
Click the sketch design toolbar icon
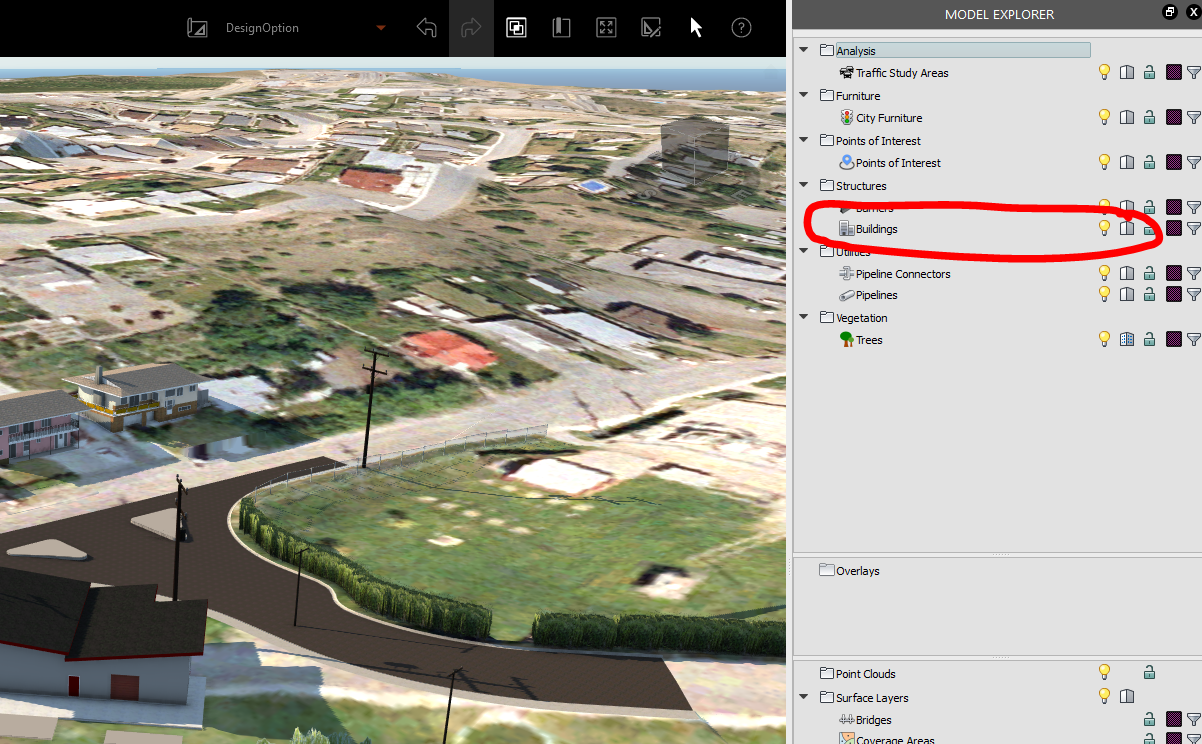tap(651, 28)
